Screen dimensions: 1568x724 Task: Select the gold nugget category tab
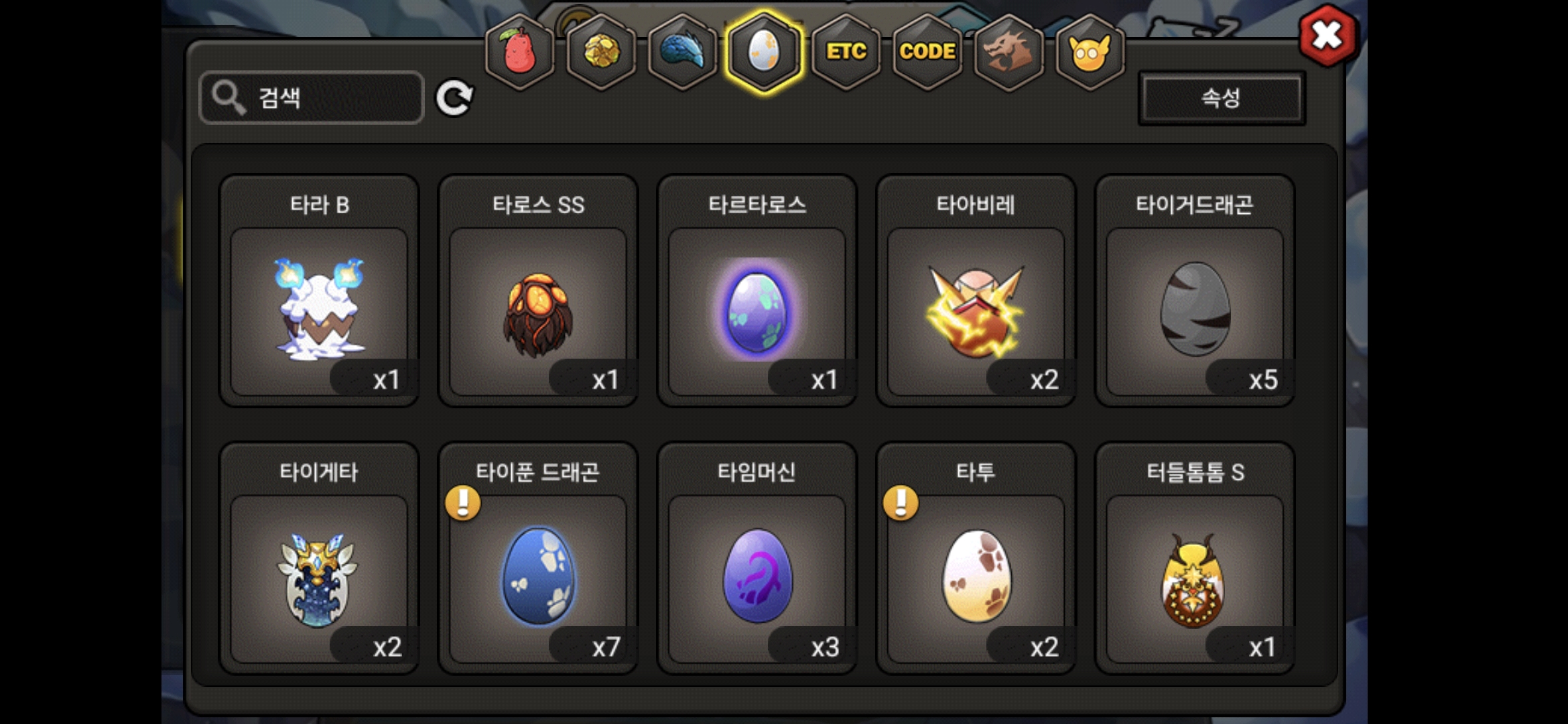601,52
